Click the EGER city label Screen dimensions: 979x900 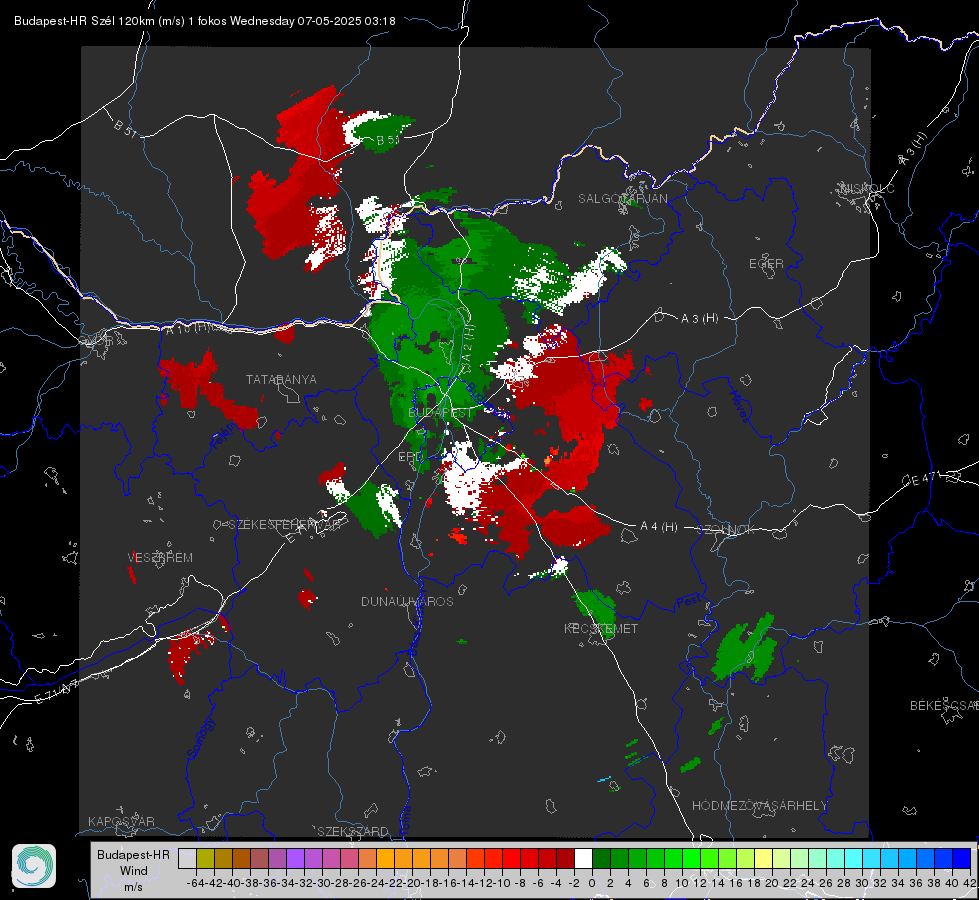(x=766, y=264)
